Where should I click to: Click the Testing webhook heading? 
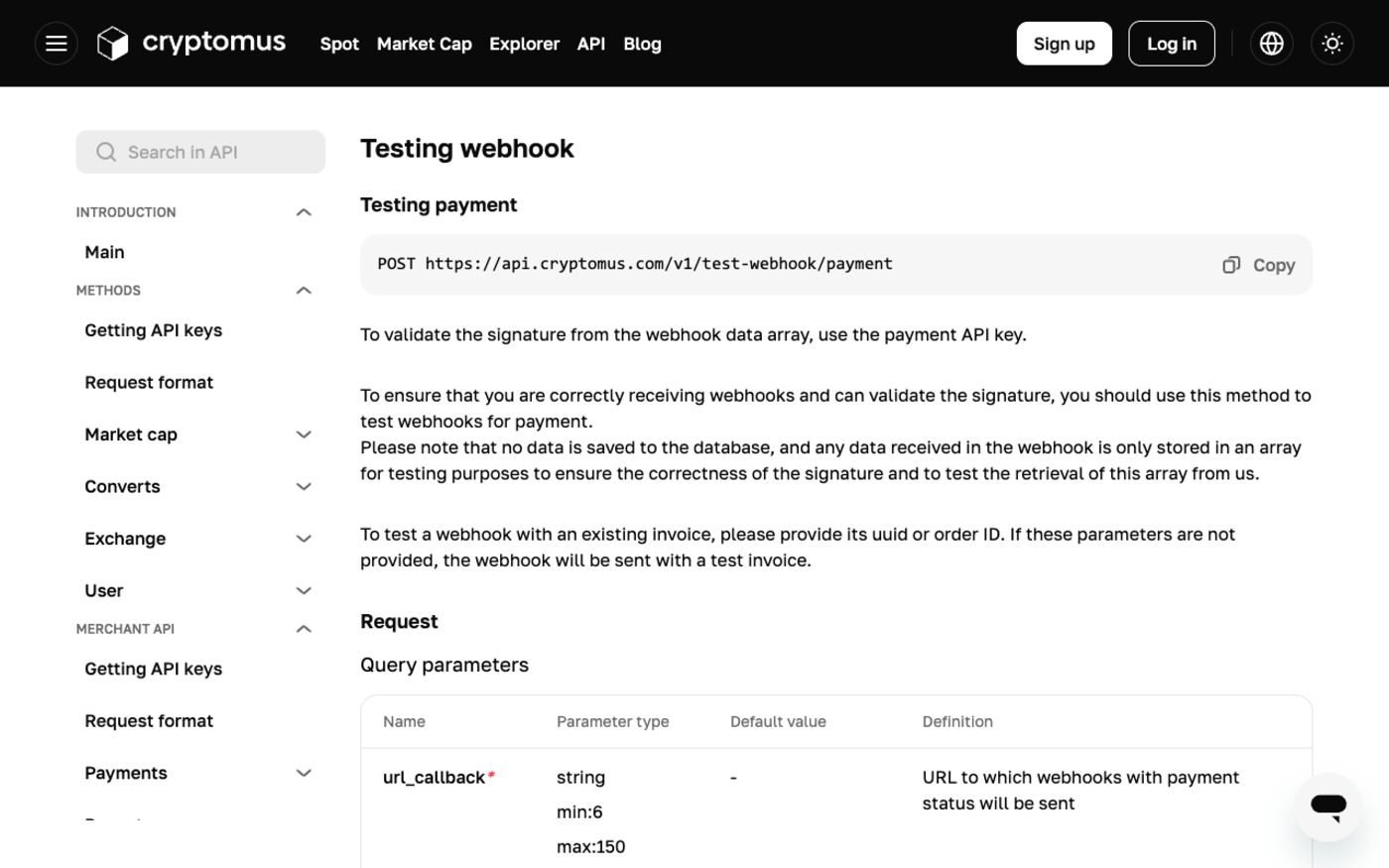(x=467, y=149)
